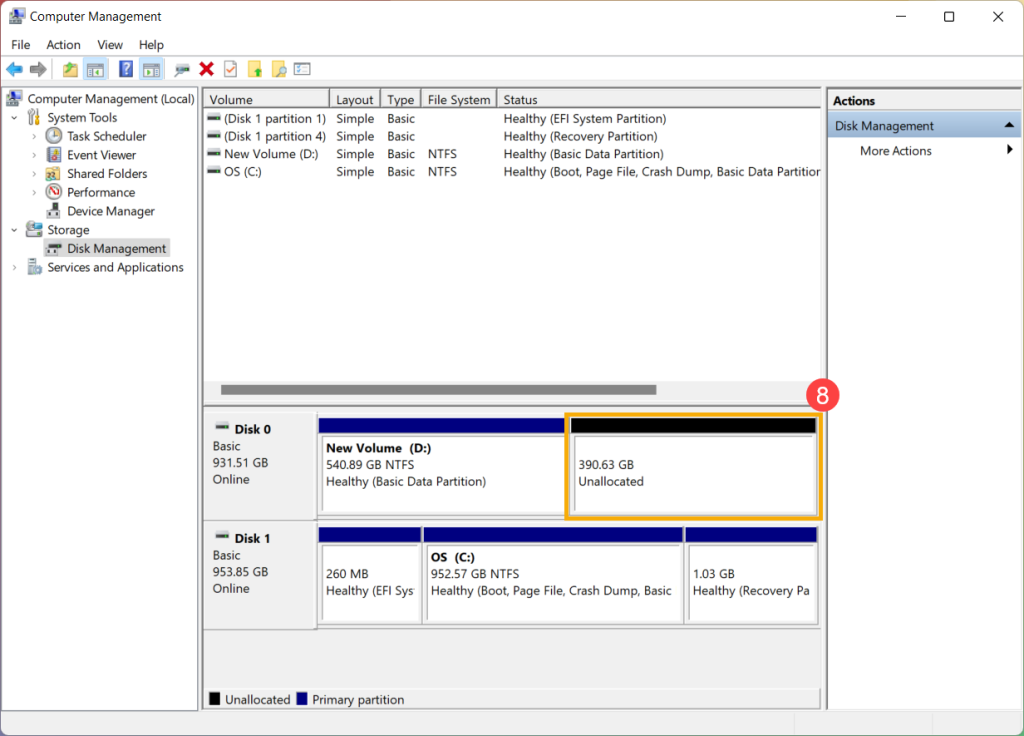Screen dimensions: 1024x736
Task: Click the Properties checkmark page icon
Action: point(231,69)
